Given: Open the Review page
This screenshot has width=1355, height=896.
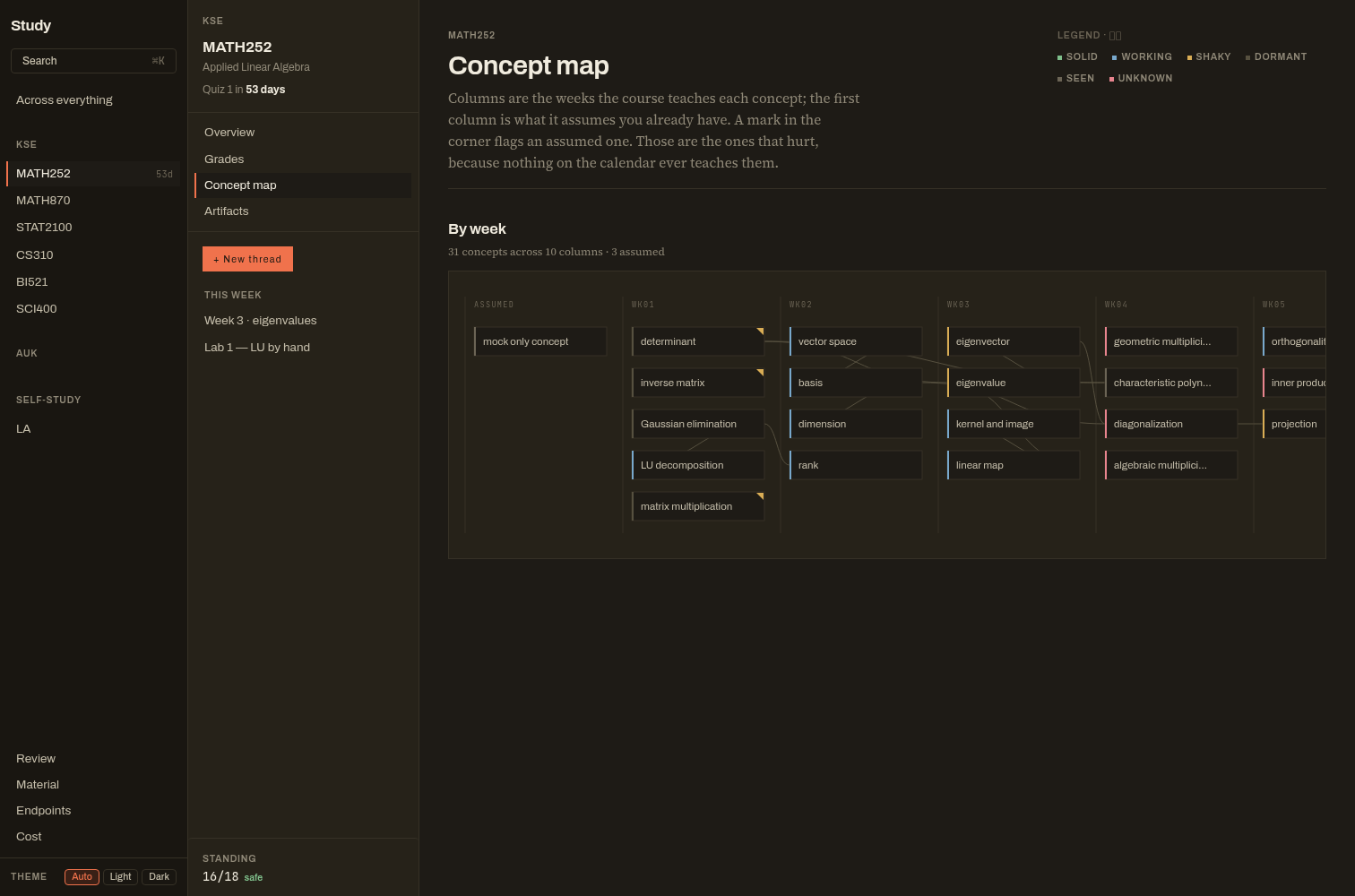Looking at the screenshot, I should coord(93,759).
